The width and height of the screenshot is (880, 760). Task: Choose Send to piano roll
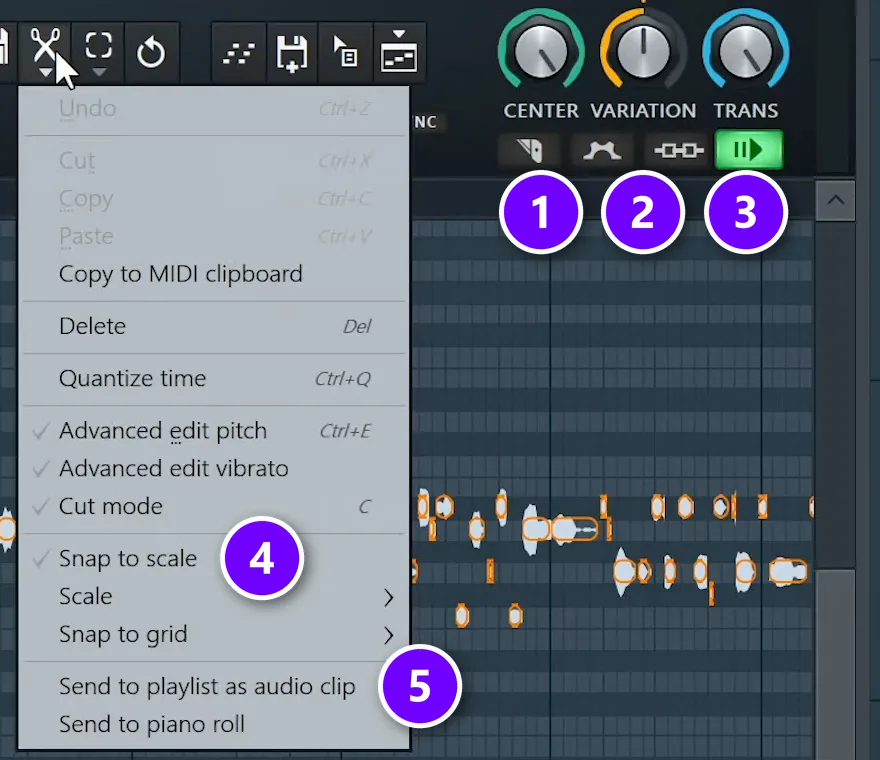pyautogui.click(x=214, y=724)
